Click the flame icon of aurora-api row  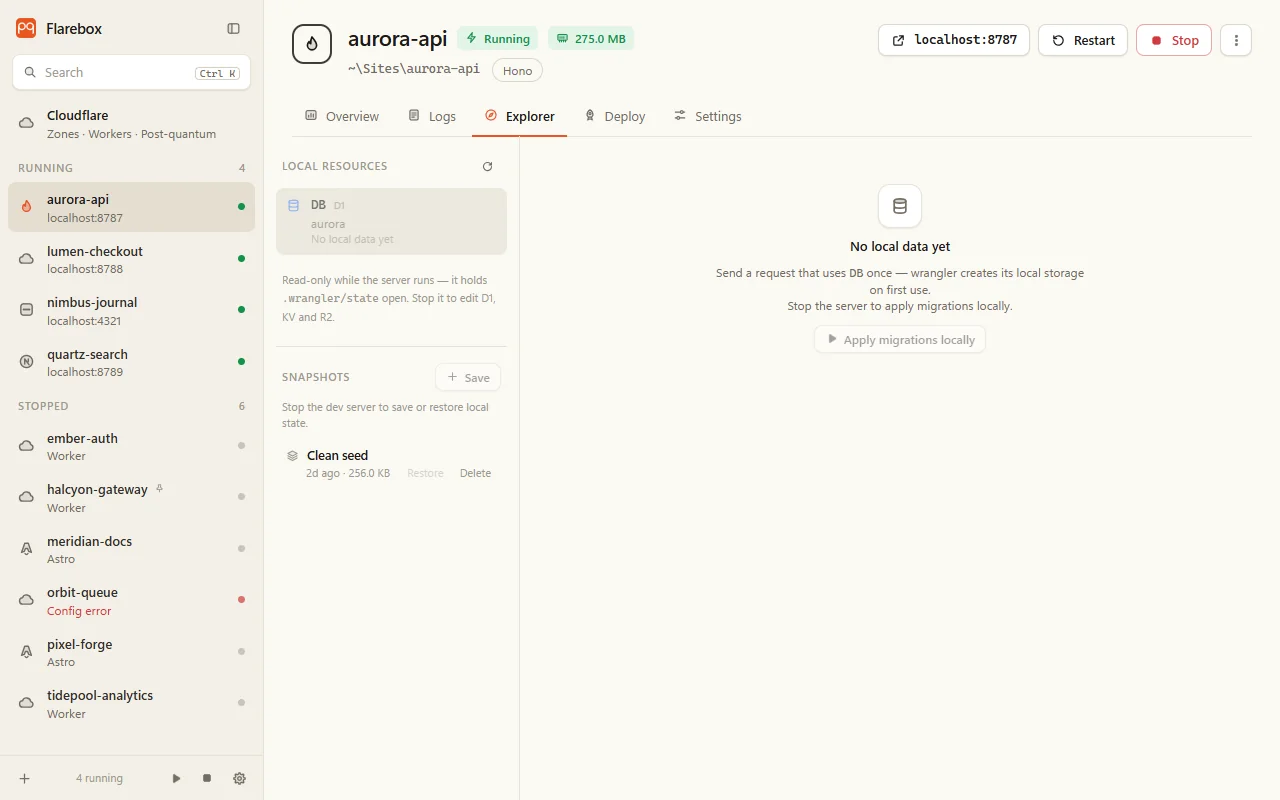pos(27,207)
